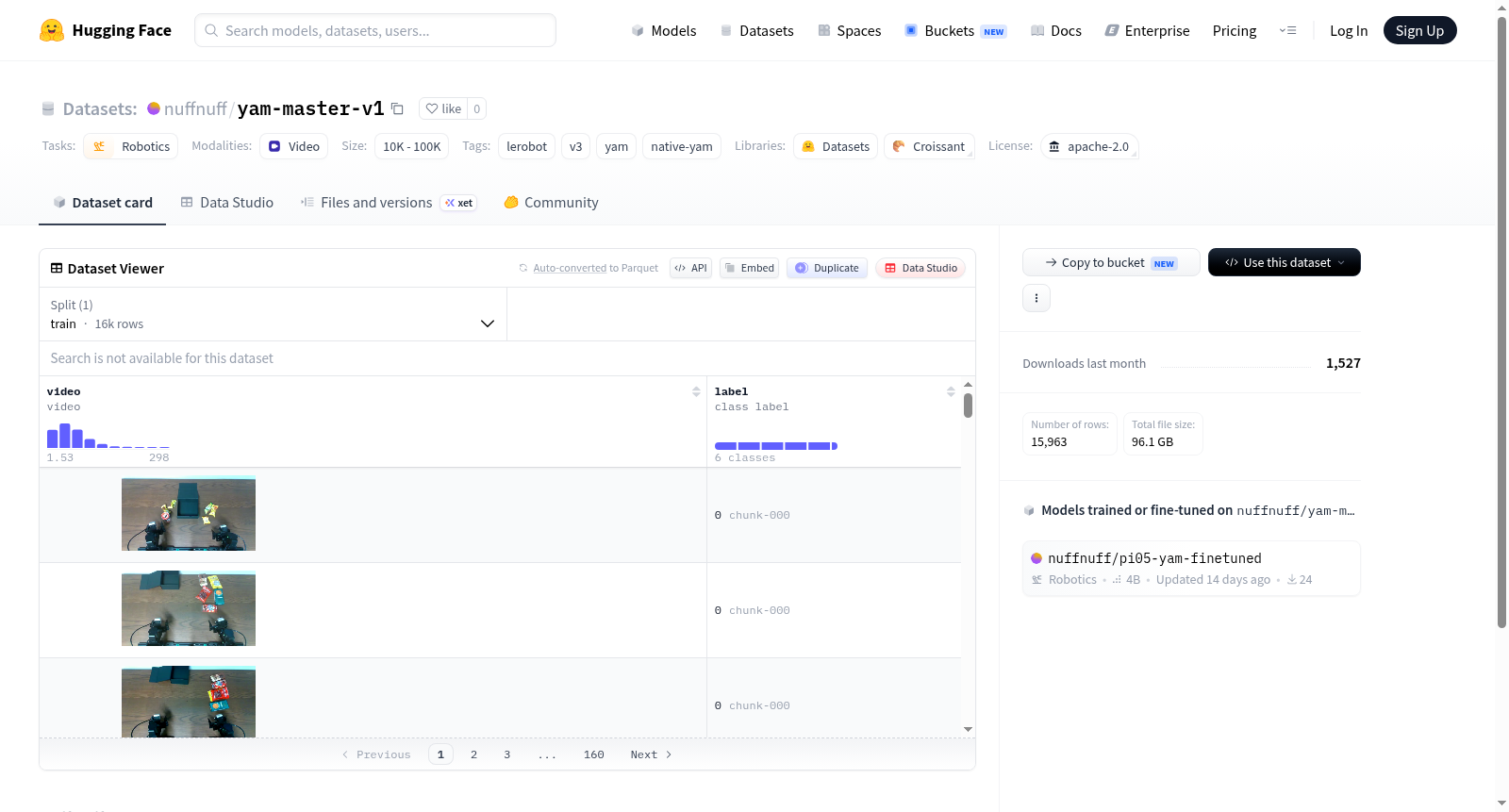
Task: Copy dataset name with copy icon
Action: pyautogui.click(x=398, y=108)
